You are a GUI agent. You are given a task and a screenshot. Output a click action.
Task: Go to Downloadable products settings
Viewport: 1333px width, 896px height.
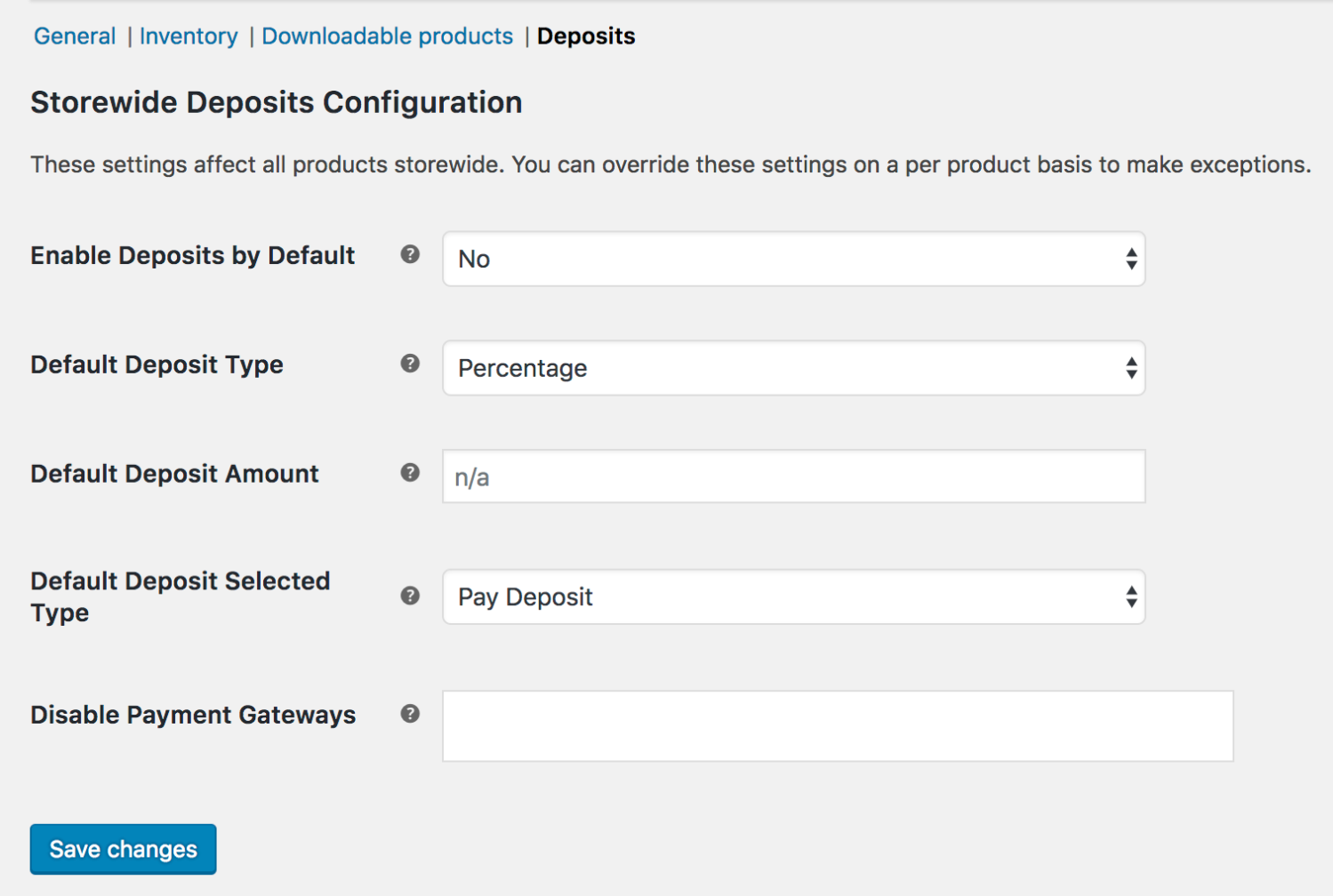tap(387, 36)
